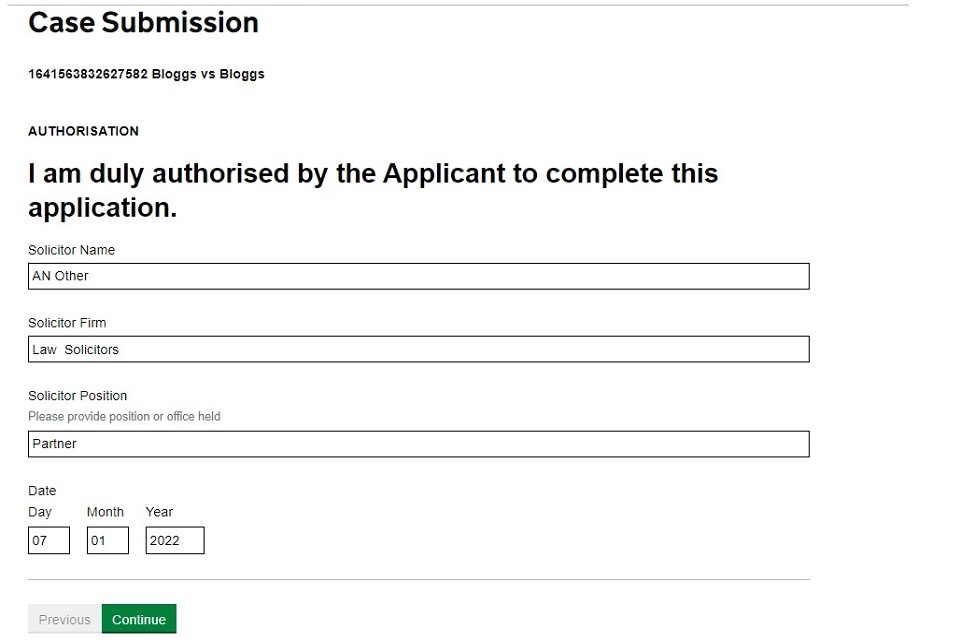Click the Case Submission page heading
960x640 pixels.
tap(143, 23)
